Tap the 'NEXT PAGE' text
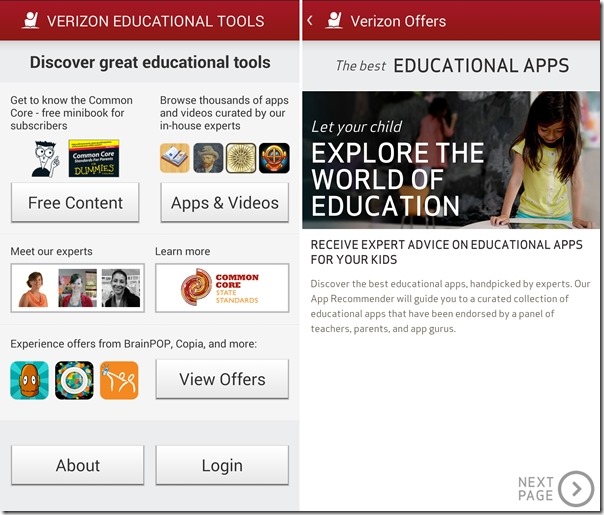 535,488
